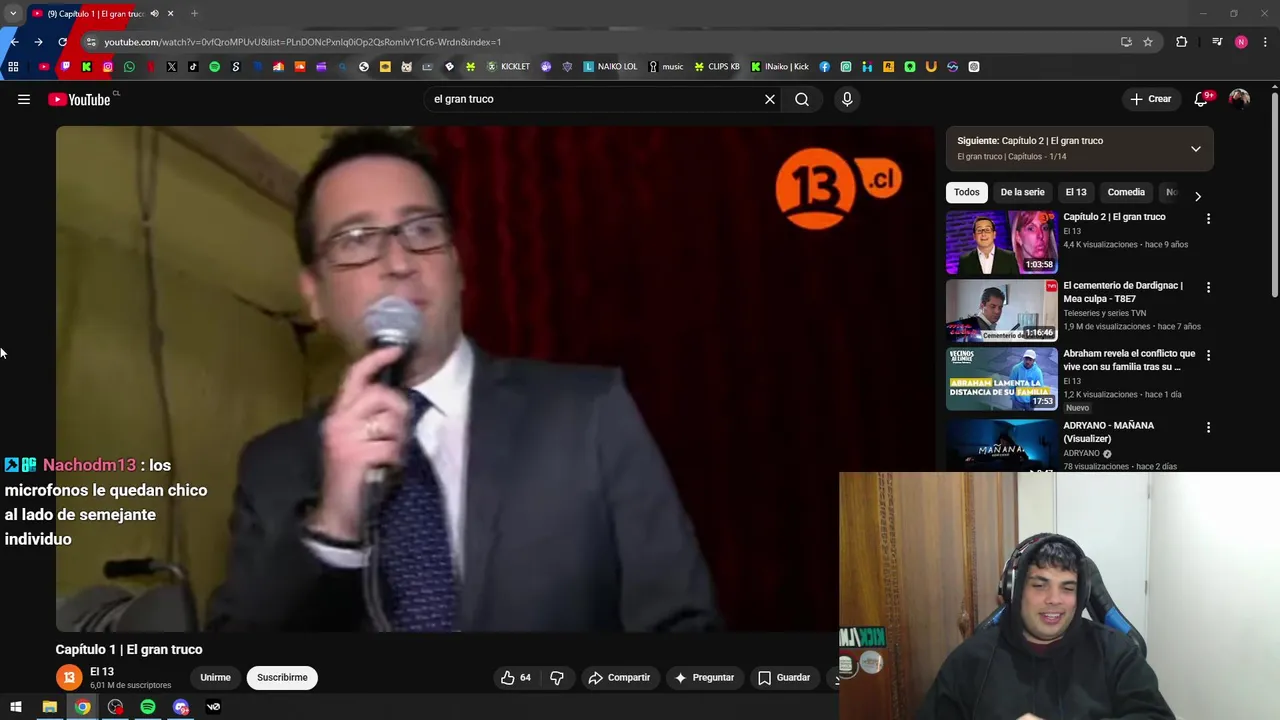Viewport: 1280px width, 720px height.
Task: Select the 'De la serie' filter chip
Action: pos(1022,192)
